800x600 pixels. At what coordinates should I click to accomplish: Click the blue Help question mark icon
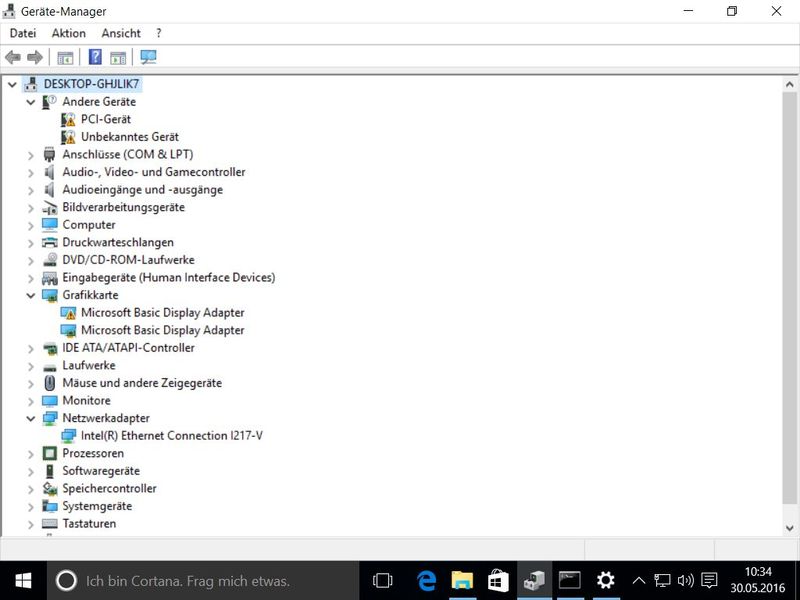(x=95, y=58)
